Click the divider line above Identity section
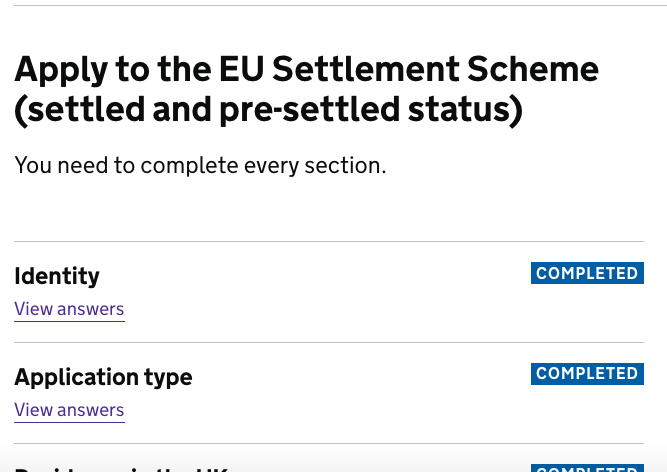Viewport: 667px width, 472px height. [x=329, y=241]
